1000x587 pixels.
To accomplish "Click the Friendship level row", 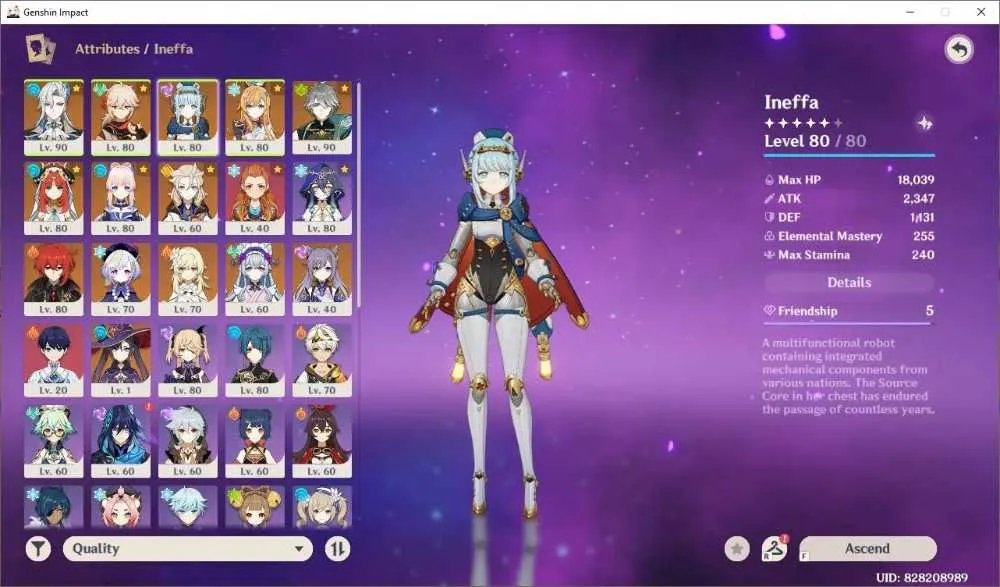I will tap(849, 311).
